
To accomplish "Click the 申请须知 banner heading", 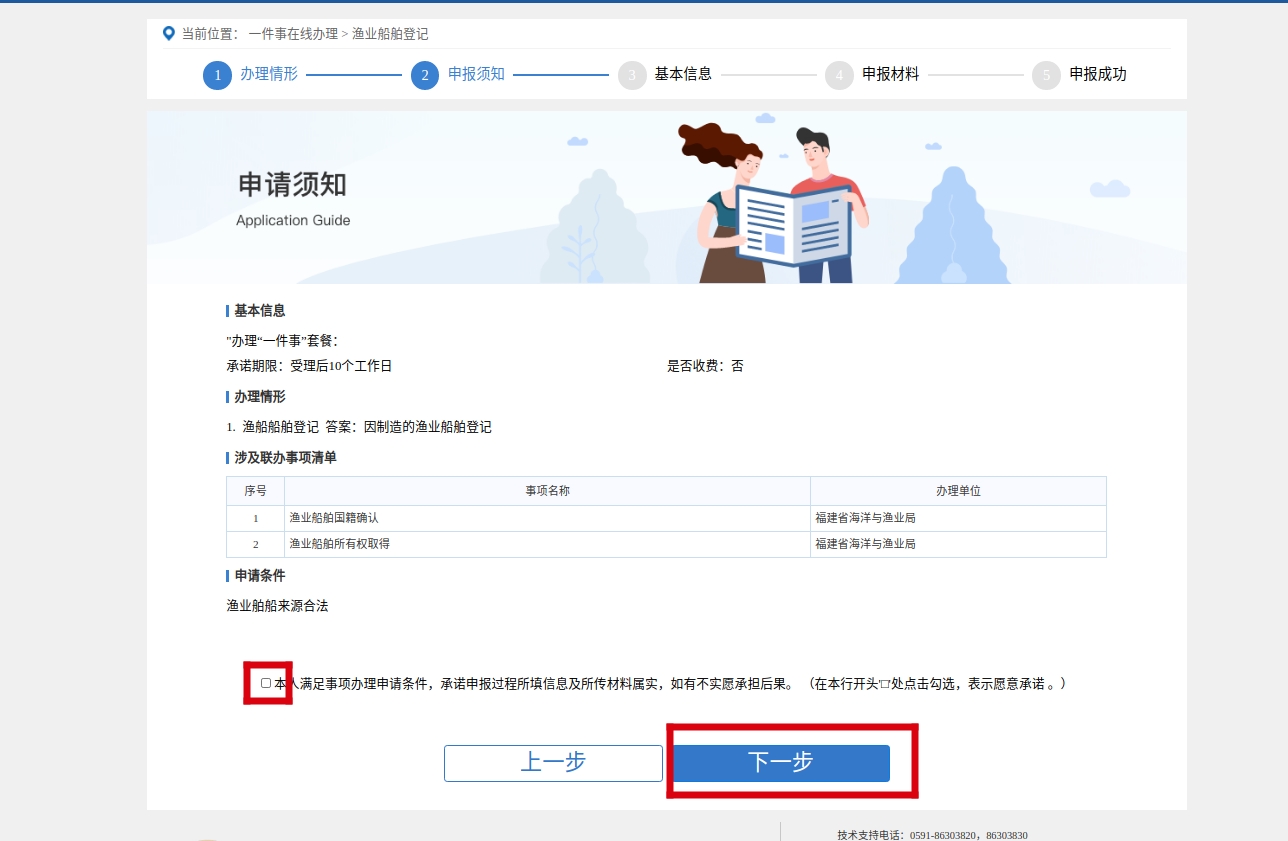I will [292, 185].
